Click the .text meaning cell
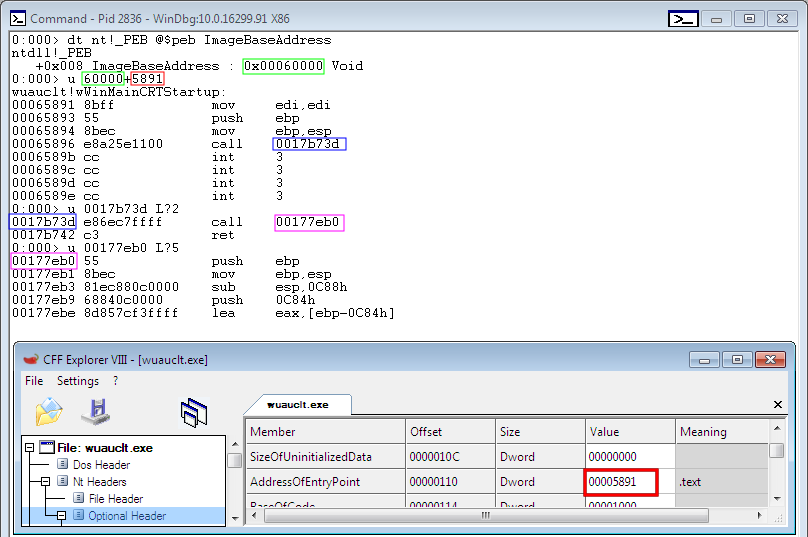The height and width of the screenshot is (537, 808). point(721,482)
